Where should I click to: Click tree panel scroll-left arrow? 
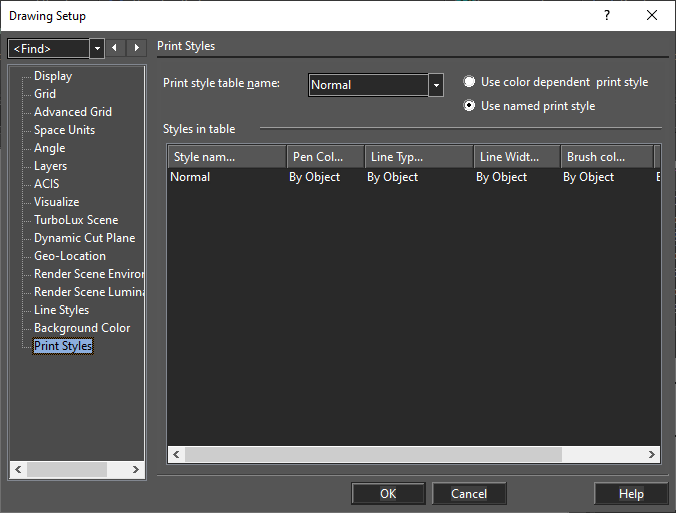coord(18,469)
